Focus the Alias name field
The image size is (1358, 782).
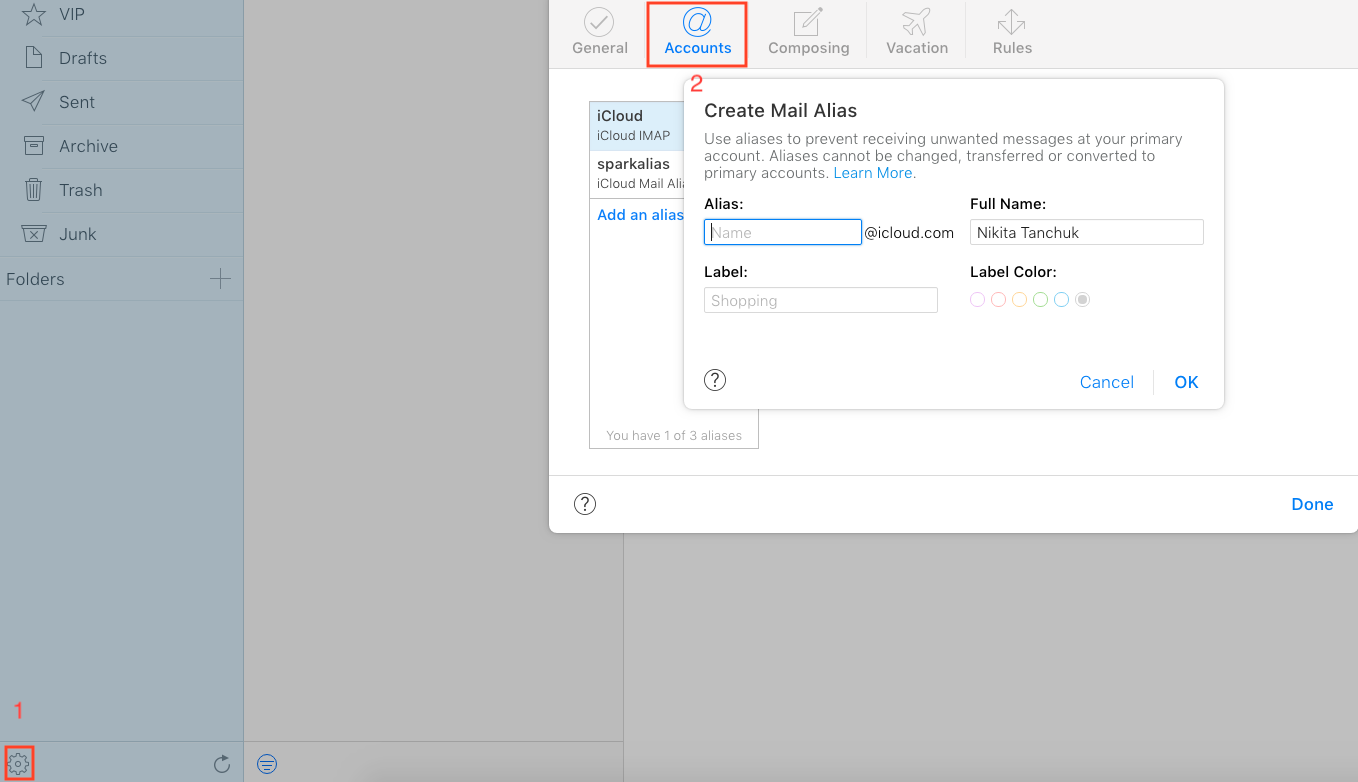[x=783, y=232]
